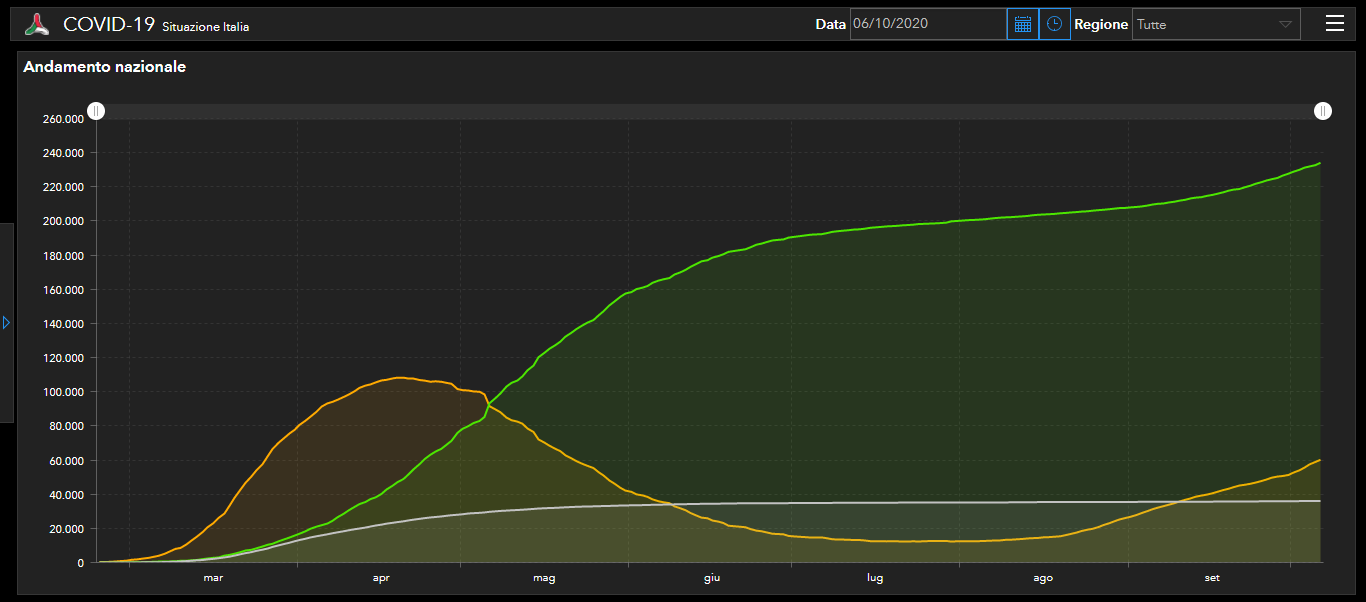
Task: Click the 260.000 y-axis label
Action: pyautogui.click(x=63, y=119)
